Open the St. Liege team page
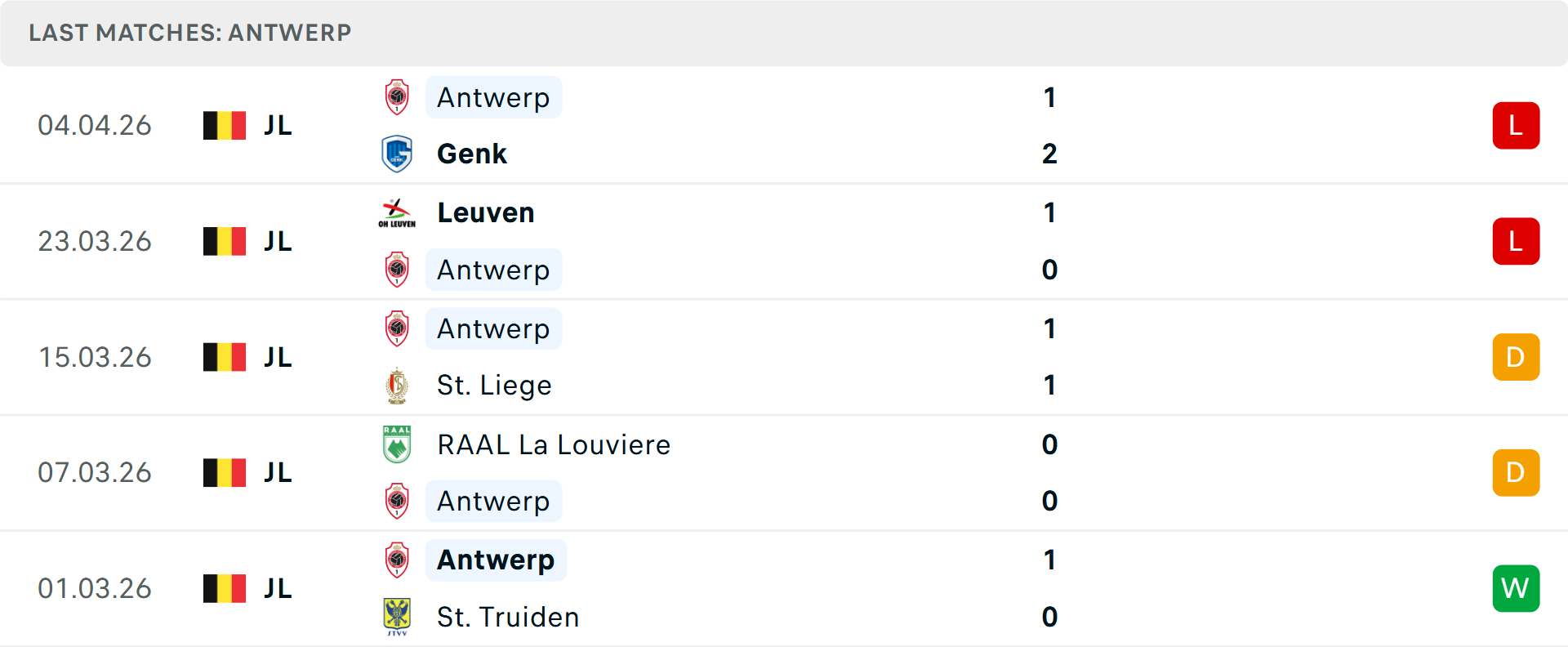 (x=494, y=386)
